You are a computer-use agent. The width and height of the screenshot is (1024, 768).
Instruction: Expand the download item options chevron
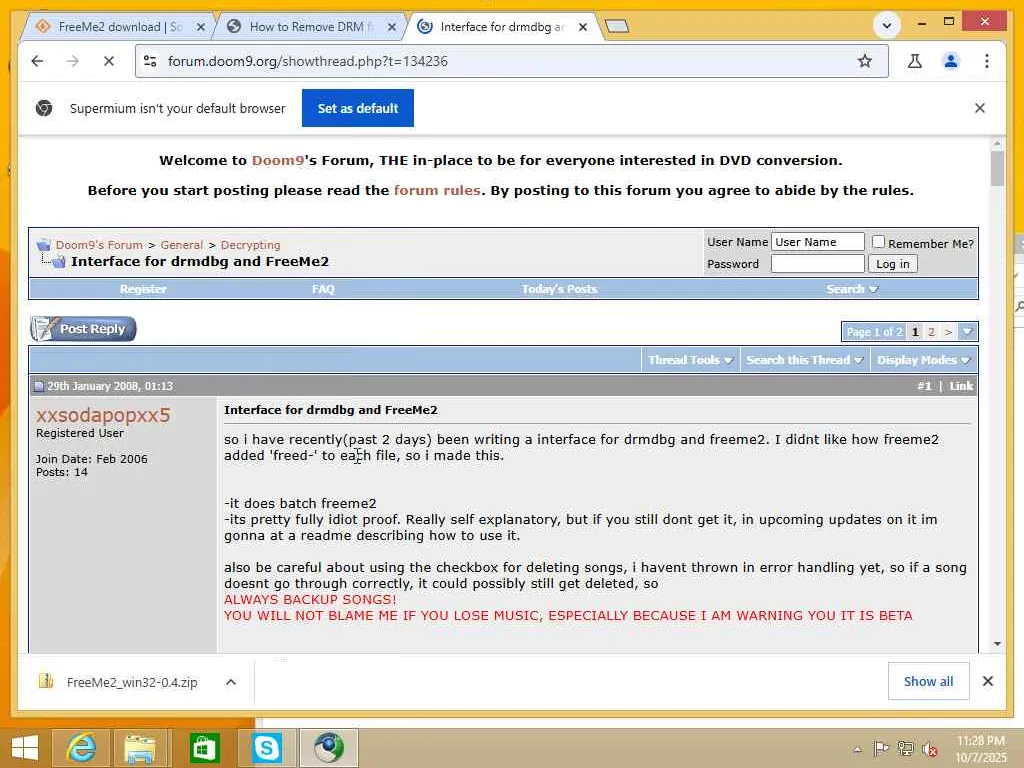point(231,682)
